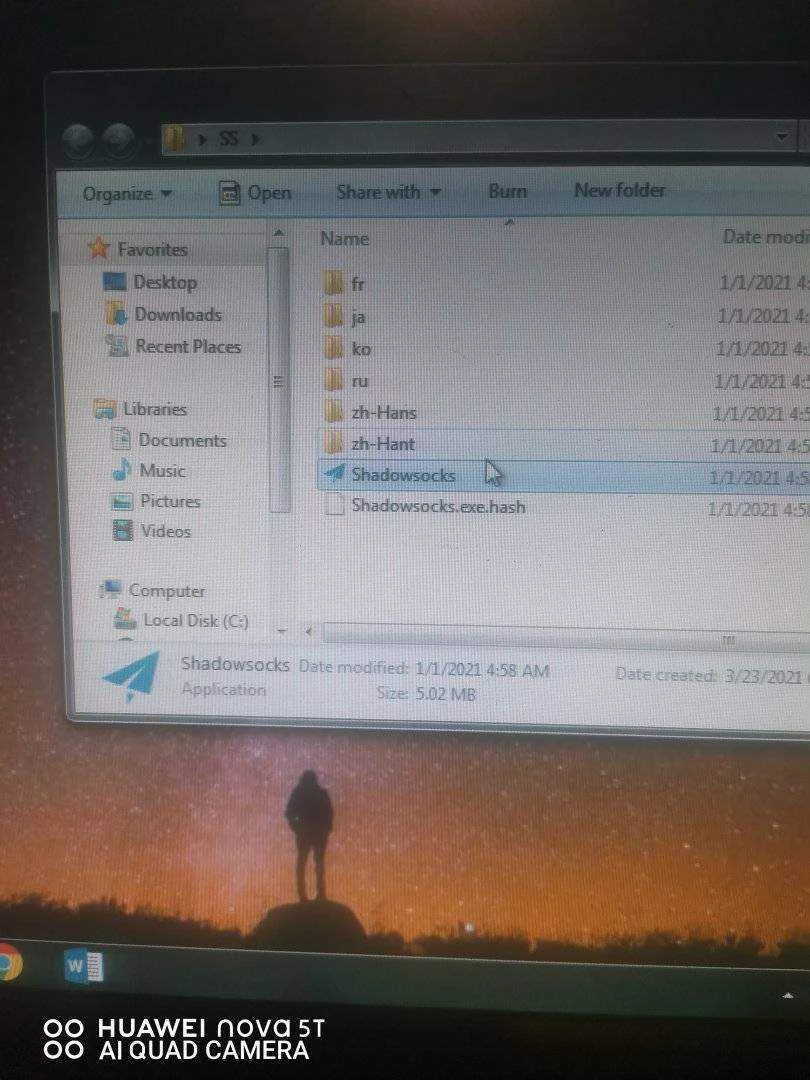Click the Computer icon in sidebar
The height and width of the screenshot is (1080, 810).
pos(110,590)
